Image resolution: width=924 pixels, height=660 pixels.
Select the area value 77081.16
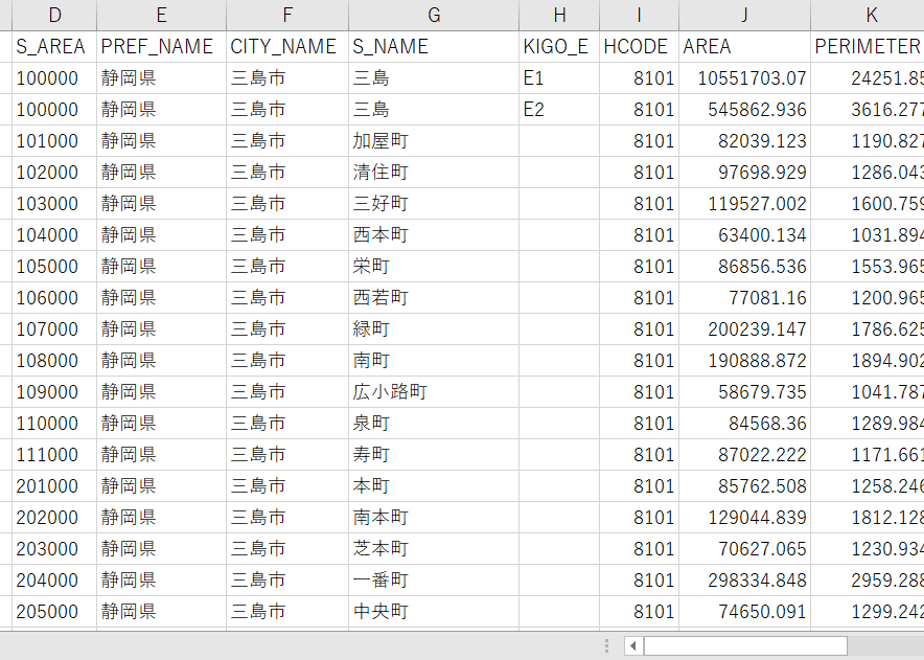coord(744,298)
